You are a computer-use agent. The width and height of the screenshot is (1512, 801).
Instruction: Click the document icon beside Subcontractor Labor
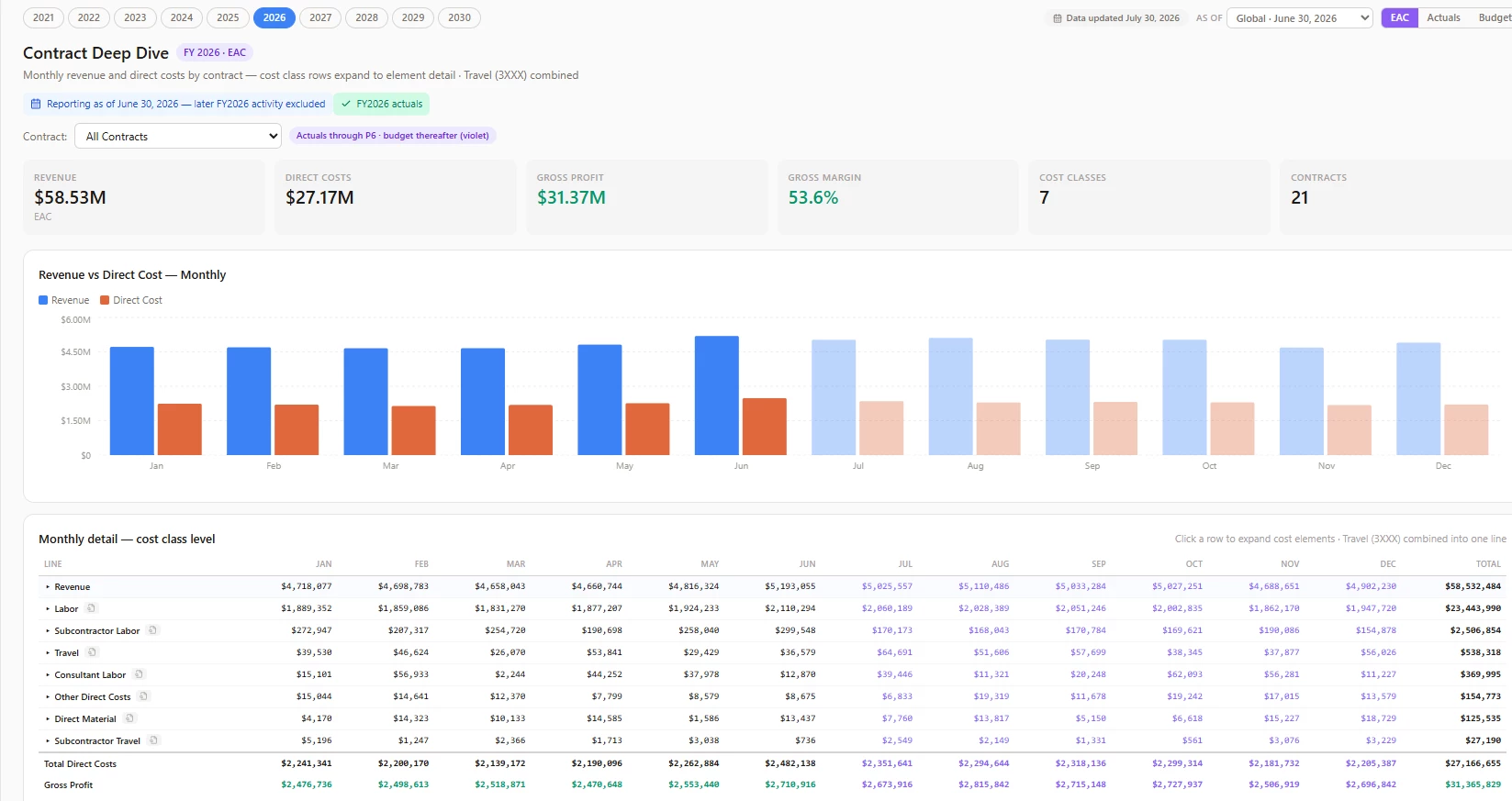pos(152,630)
